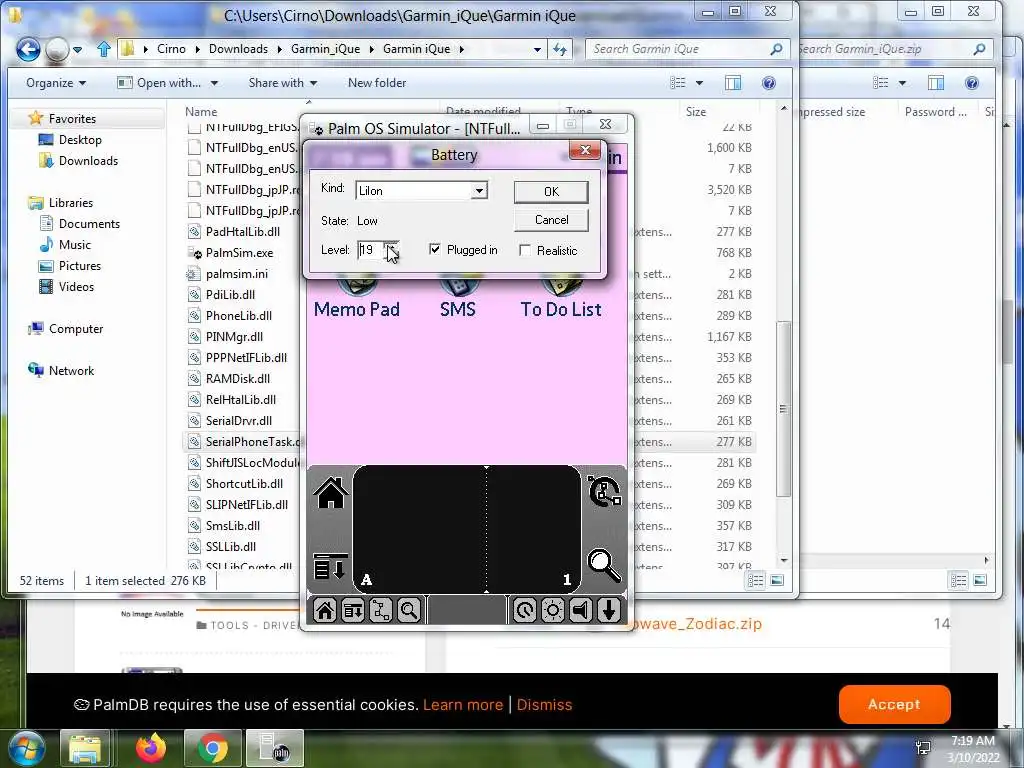Tap the HotSync silkscreen icon beside graffiti area

click(x=604, y=492)
